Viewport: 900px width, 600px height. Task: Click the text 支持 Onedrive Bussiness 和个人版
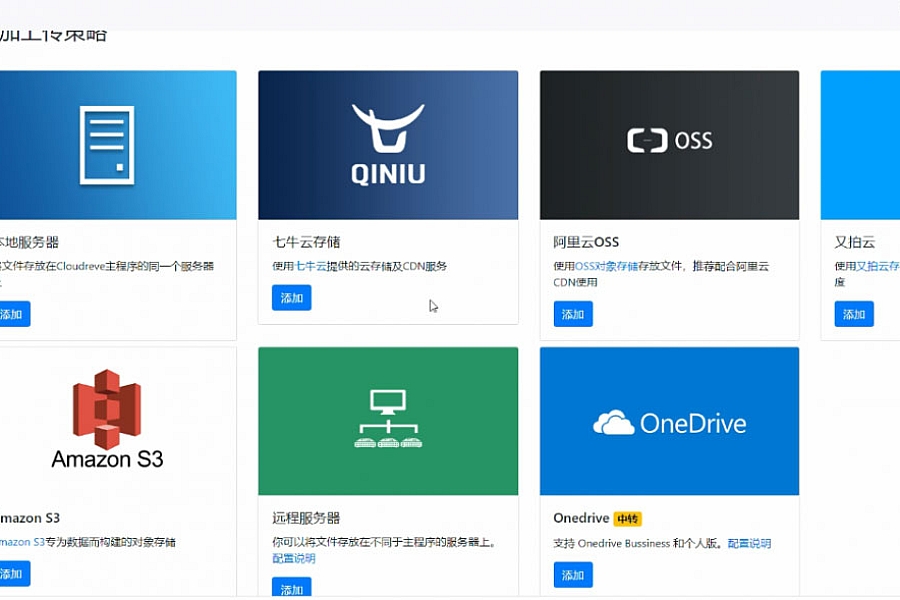637,543
